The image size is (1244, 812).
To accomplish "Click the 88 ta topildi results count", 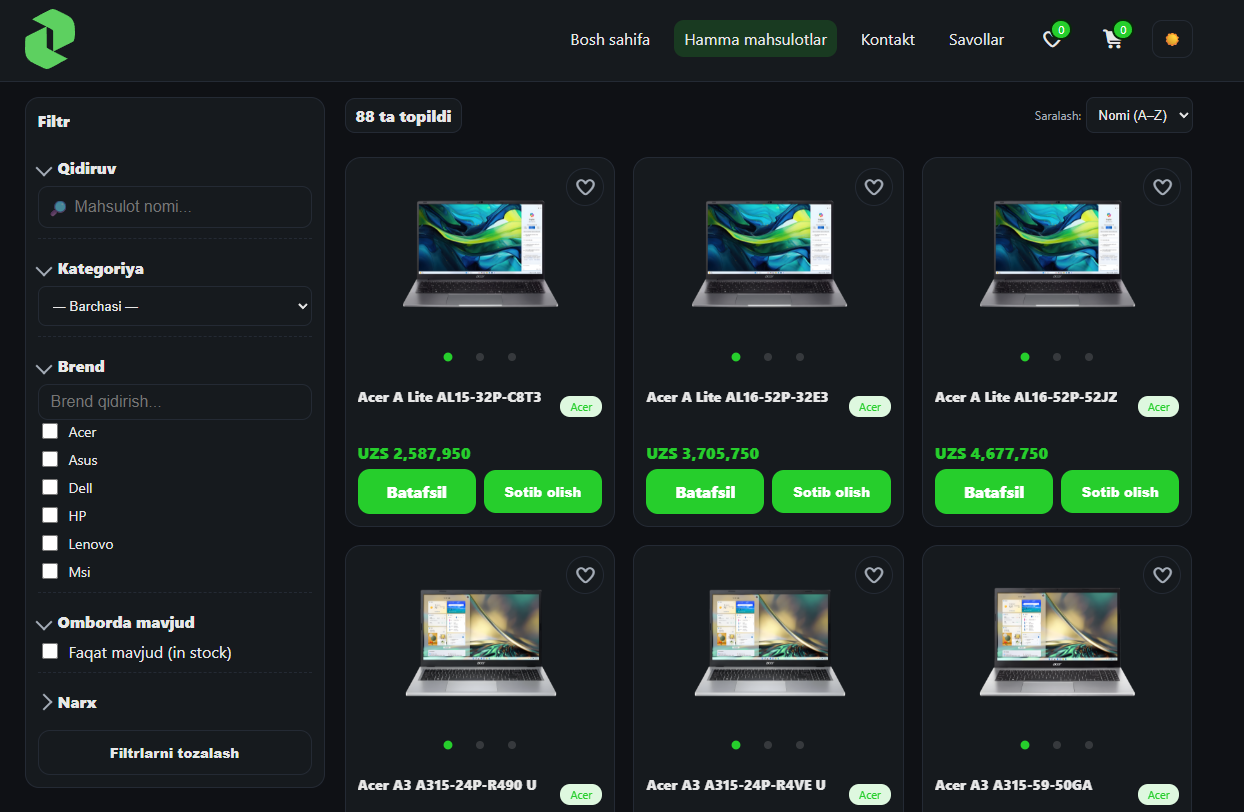I will 403,116.
